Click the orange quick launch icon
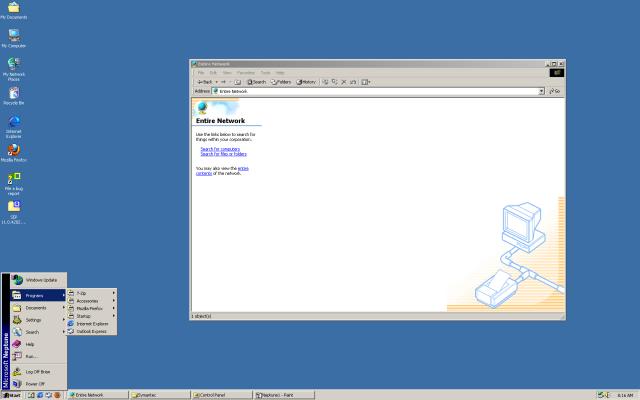The height and width of the screenshot is (400, 640). pos(57,395)
